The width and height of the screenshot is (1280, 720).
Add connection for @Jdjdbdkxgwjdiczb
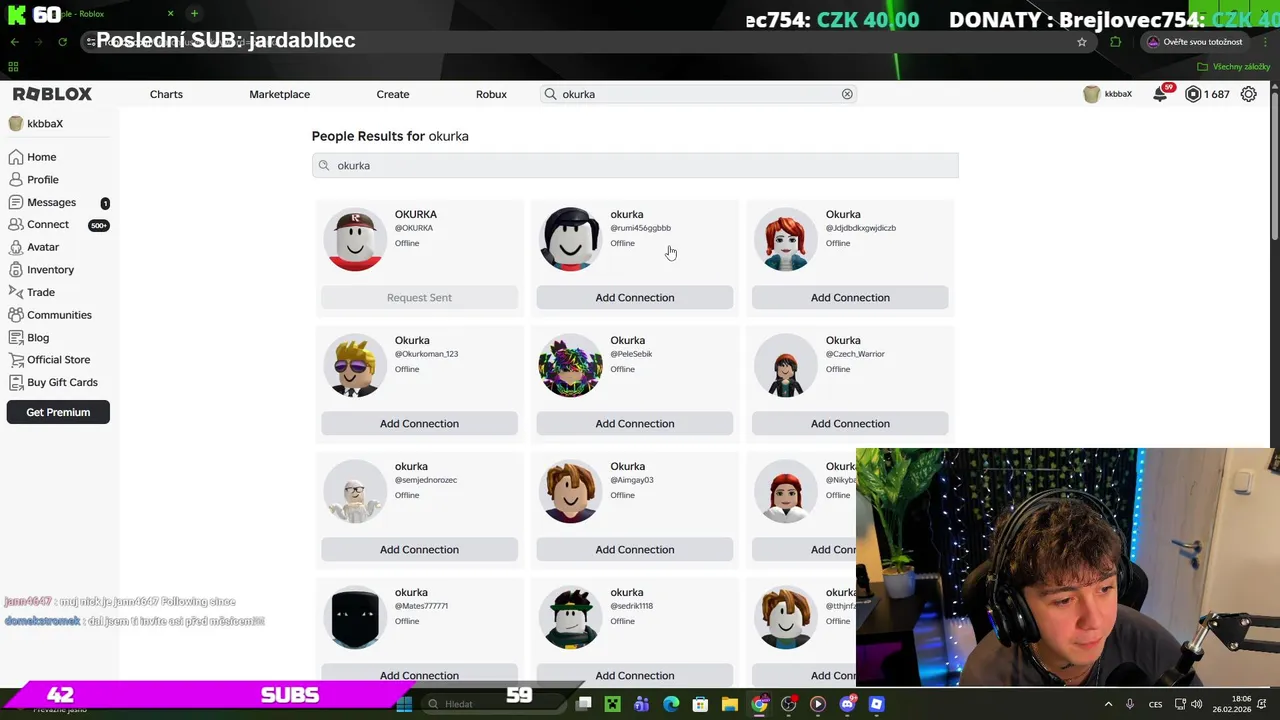click(850, 297)
